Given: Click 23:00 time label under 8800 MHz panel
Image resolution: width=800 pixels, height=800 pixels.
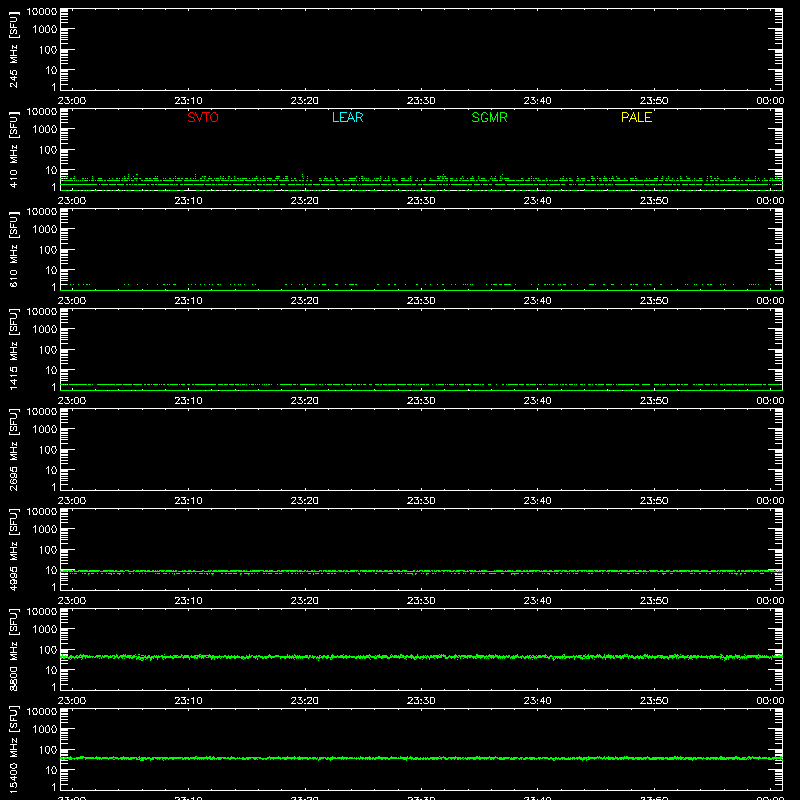Looking at the screenshot, I should point(72,701).
